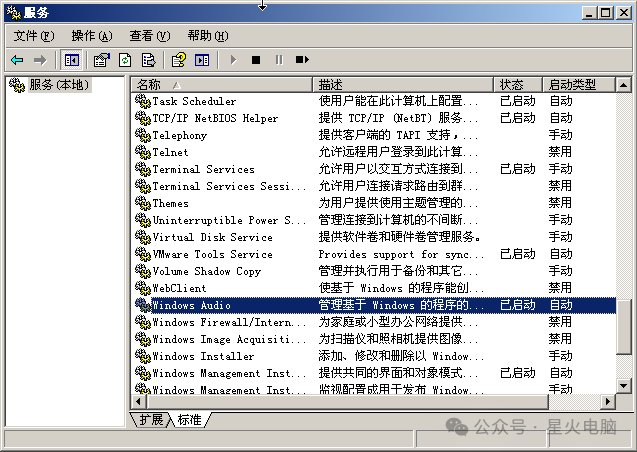Open the Help toolbar icon with question mark

[179, 60]
